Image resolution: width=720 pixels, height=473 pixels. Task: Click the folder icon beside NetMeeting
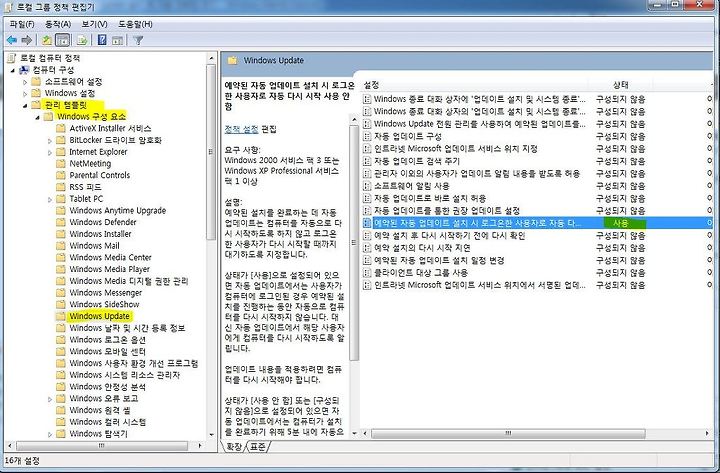tap(61, 163)
